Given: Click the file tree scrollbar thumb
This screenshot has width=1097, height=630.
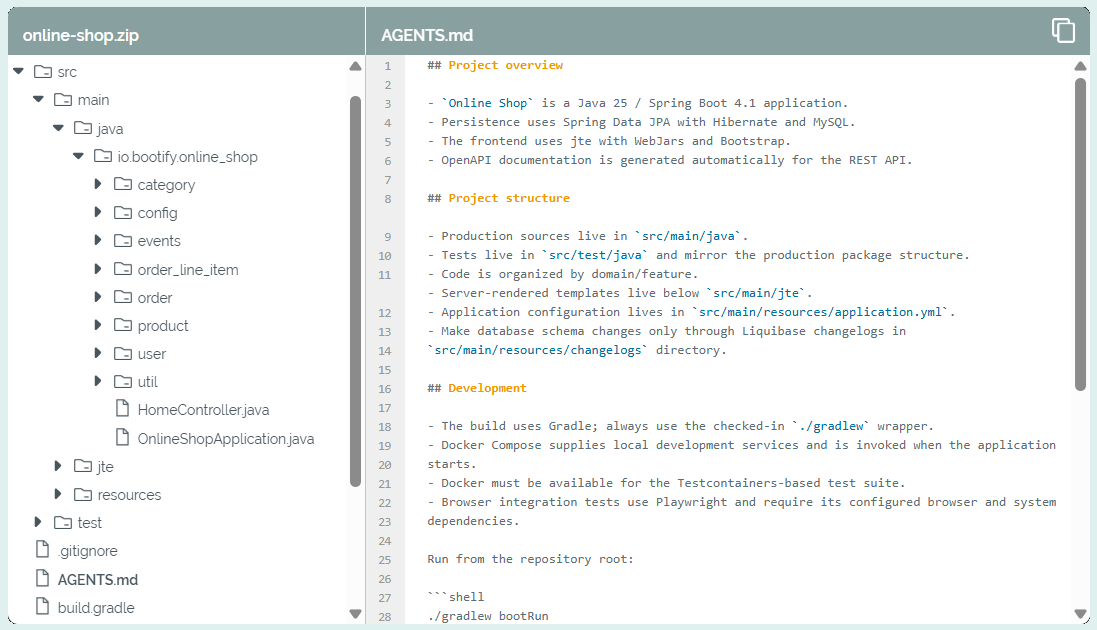Looking at the screenshot, I should click(x=355, y=290).
